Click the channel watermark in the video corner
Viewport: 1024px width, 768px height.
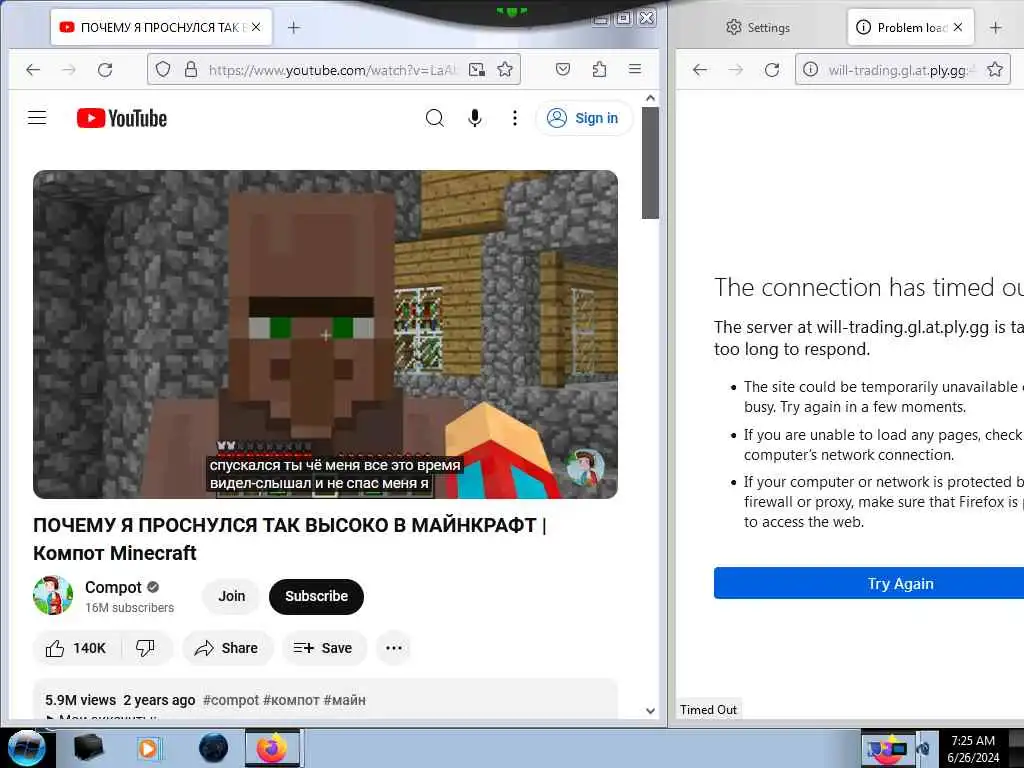click(x=585, y=467)
